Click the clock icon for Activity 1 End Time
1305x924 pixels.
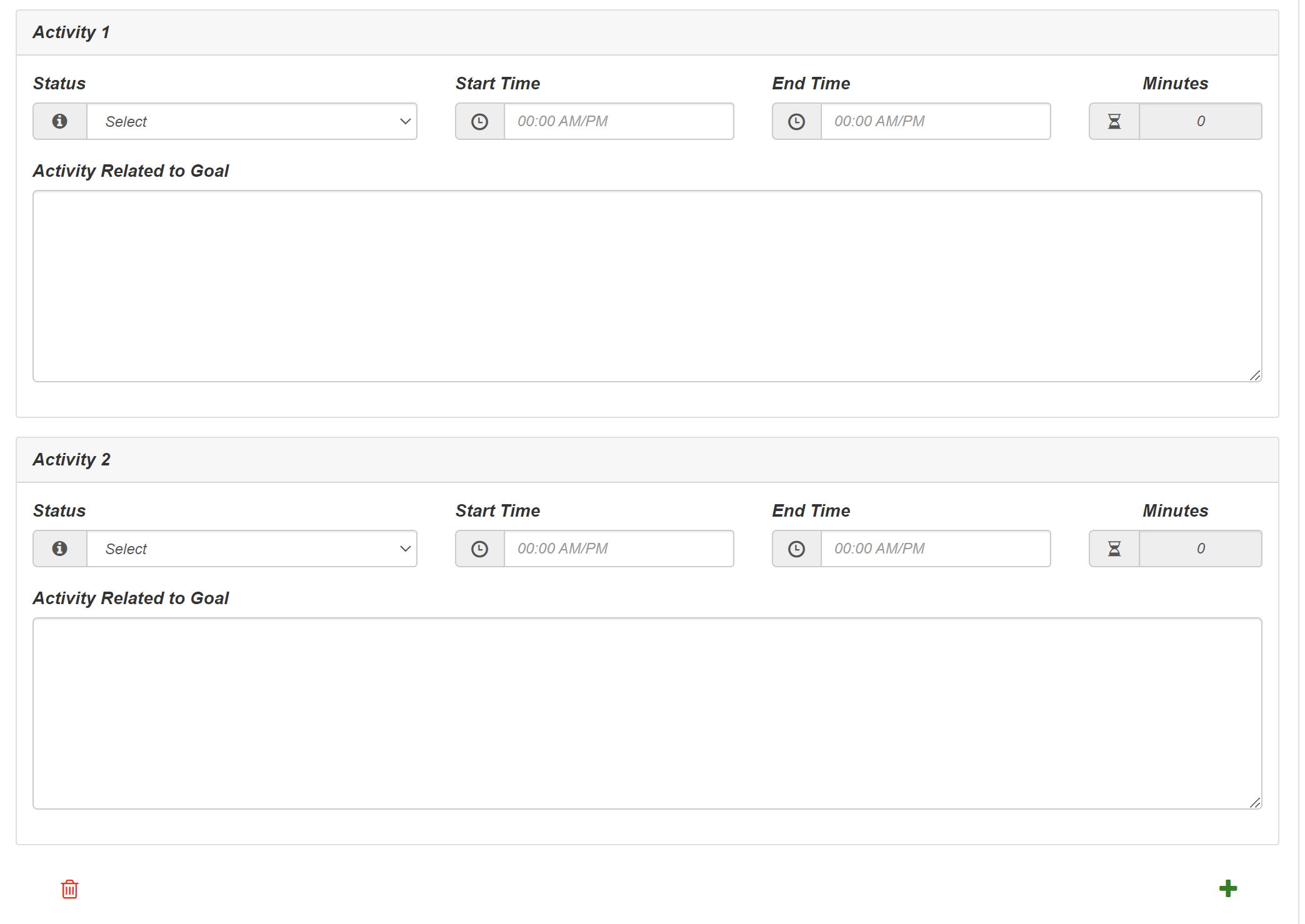click(795, 121)
